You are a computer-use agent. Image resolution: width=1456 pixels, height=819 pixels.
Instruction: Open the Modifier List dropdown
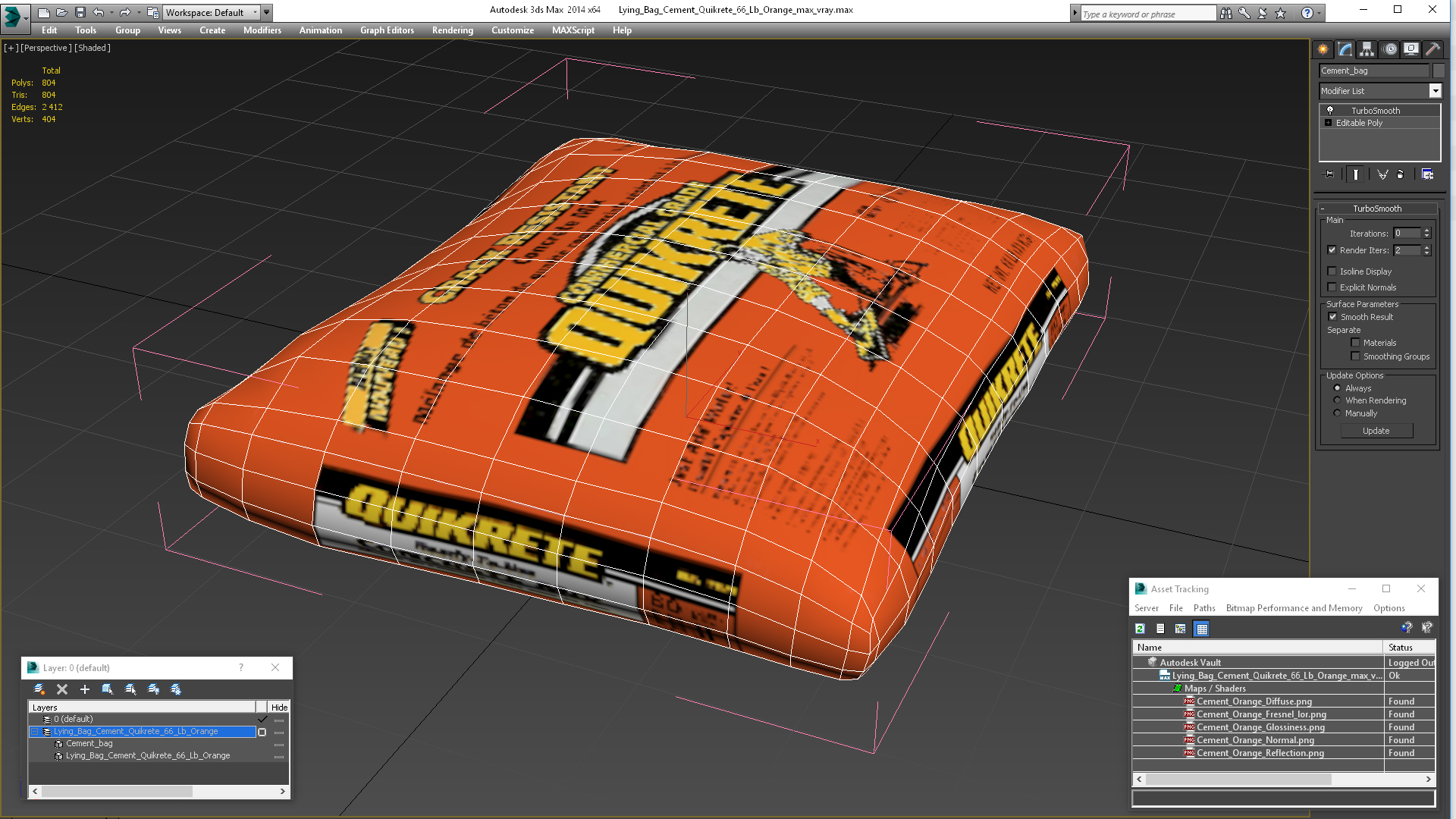coord(1436,91)
